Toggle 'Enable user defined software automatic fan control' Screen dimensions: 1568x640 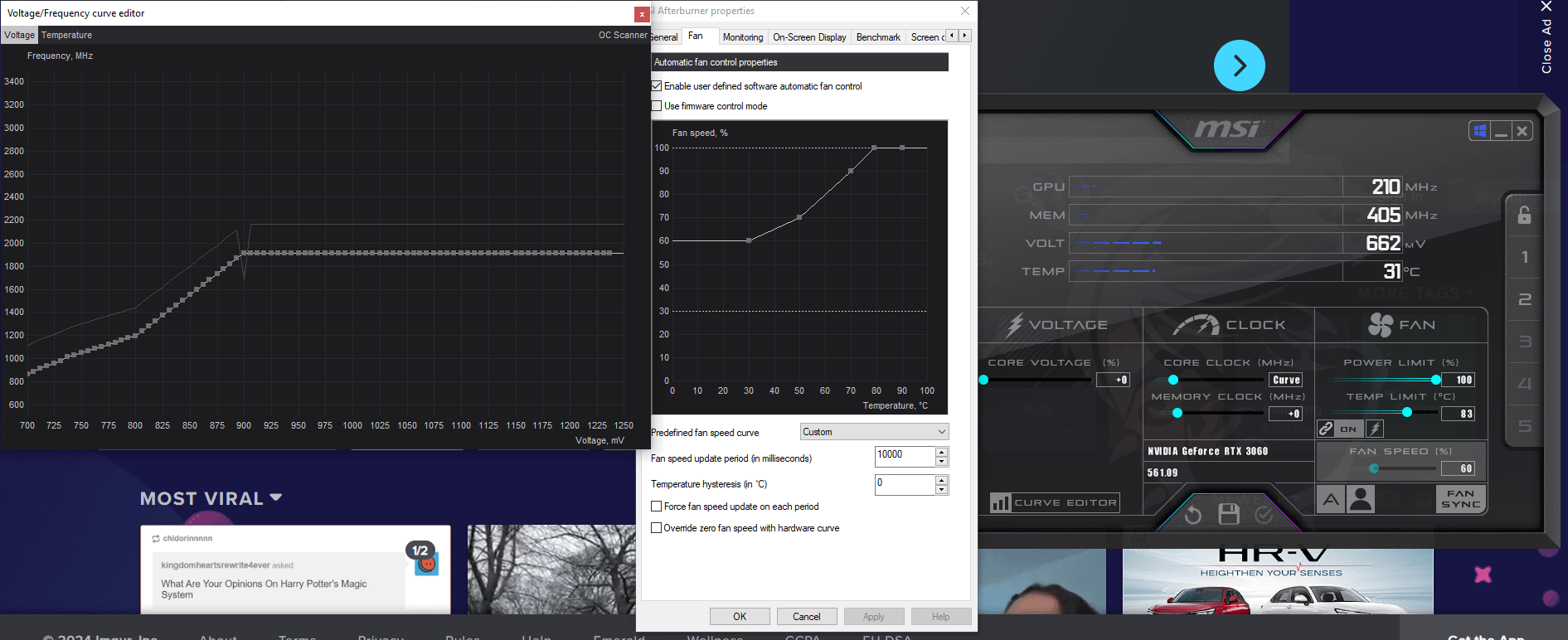657,86
